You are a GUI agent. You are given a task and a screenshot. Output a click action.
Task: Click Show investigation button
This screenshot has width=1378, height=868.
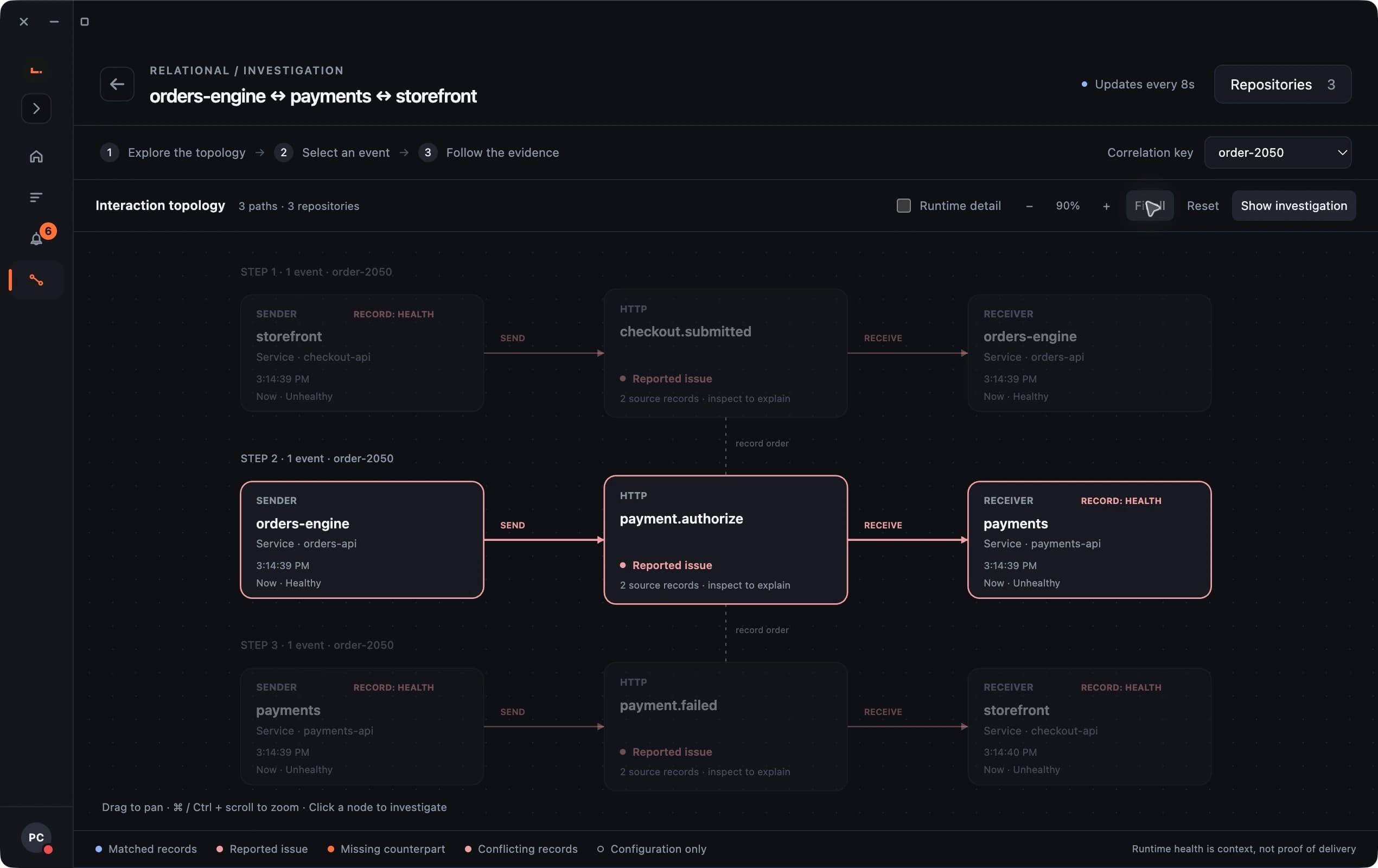point(1293,206)
